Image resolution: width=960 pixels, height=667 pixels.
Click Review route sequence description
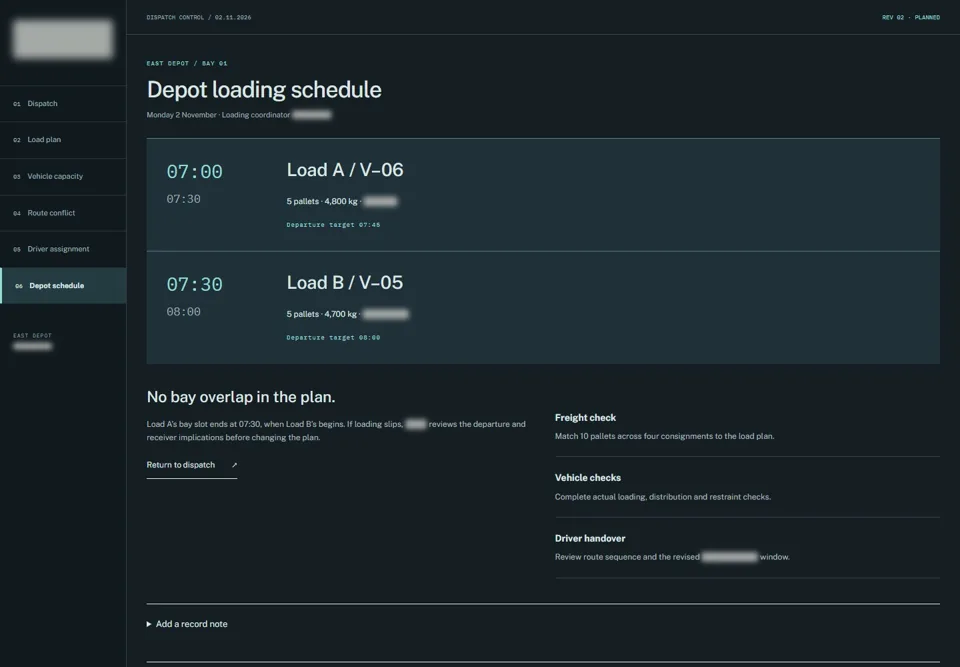(x=672, y=557)
